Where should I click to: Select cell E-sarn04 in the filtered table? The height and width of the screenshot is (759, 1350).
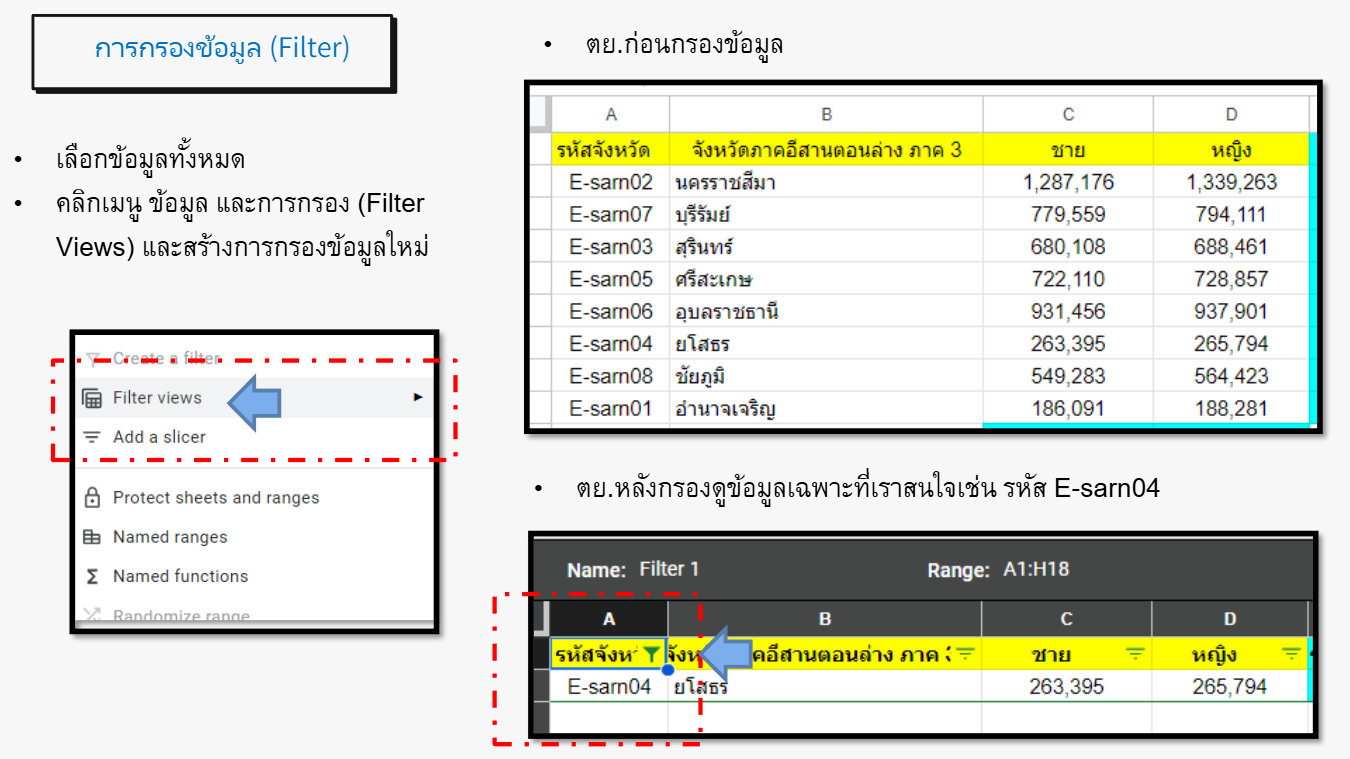[609, 687]
